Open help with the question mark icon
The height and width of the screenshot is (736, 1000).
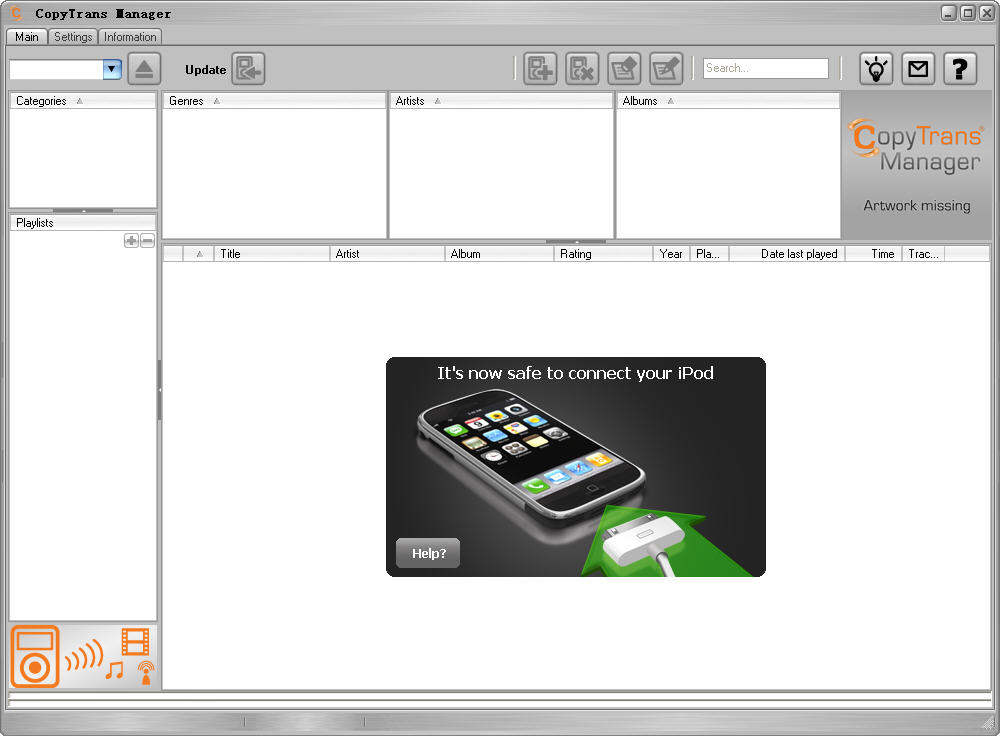(960, 68)
